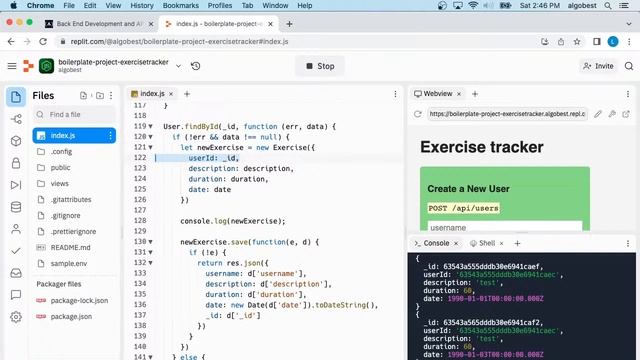The height and width of the screenshot is (360, 640).
Task: Click the new folder icon in Files
Action: pyautogui.click(x=100, y=96)
